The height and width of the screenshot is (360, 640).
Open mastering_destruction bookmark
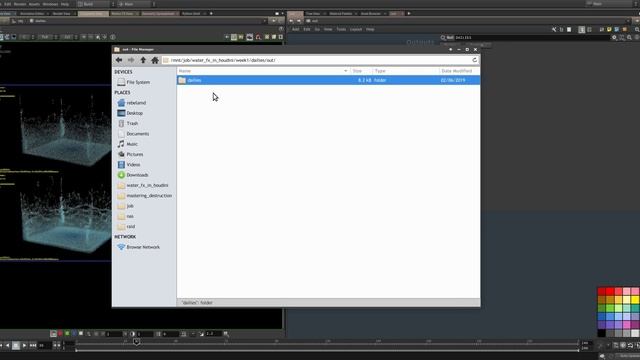[144, 196]
